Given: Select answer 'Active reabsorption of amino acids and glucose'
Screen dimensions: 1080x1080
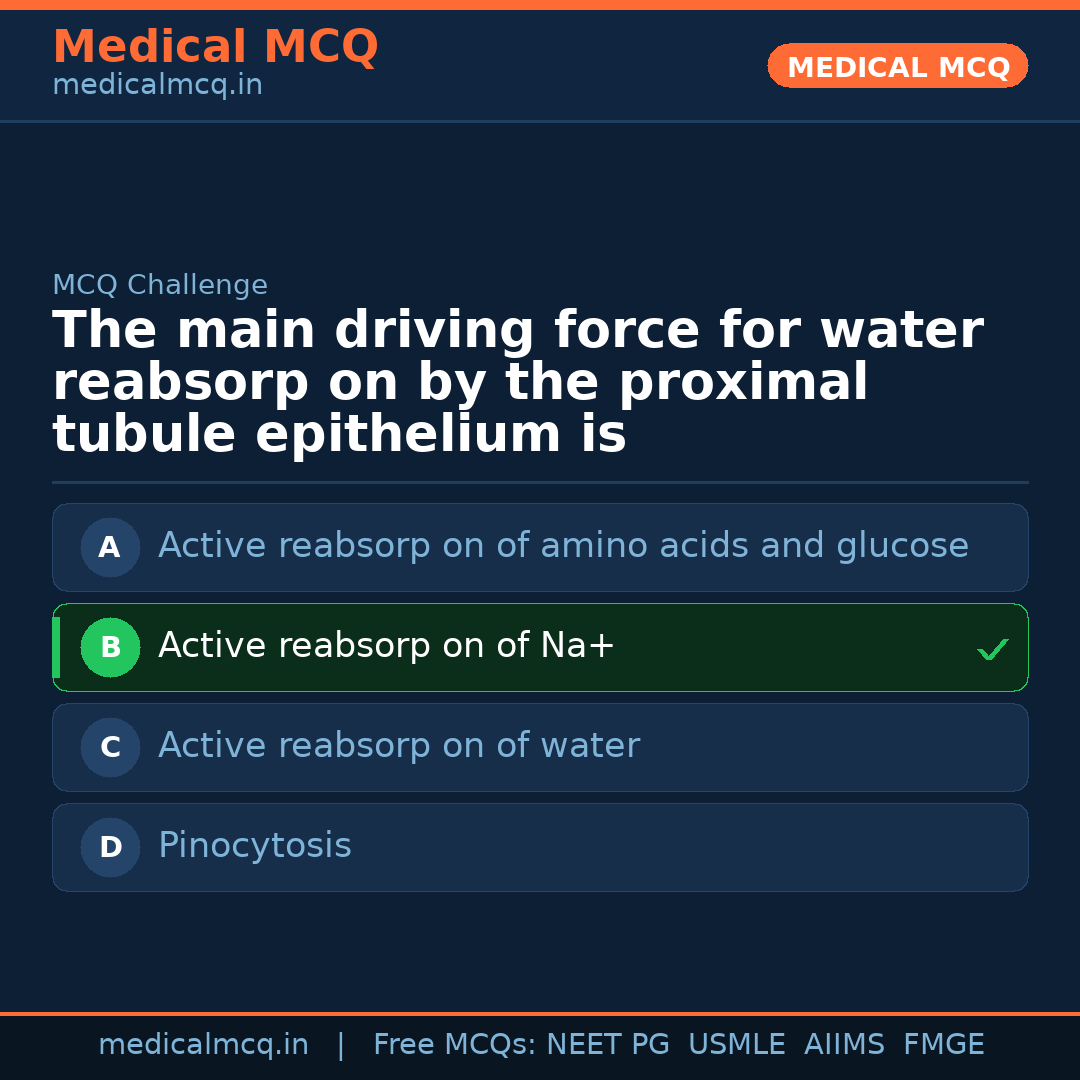Looking at the screenshot, I should click(563, 547).
